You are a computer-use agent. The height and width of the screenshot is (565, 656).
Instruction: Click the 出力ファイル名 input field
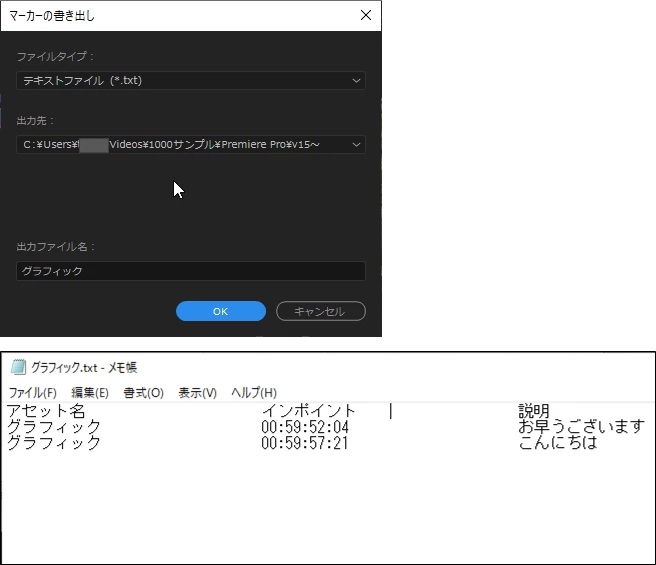[191, 271]
